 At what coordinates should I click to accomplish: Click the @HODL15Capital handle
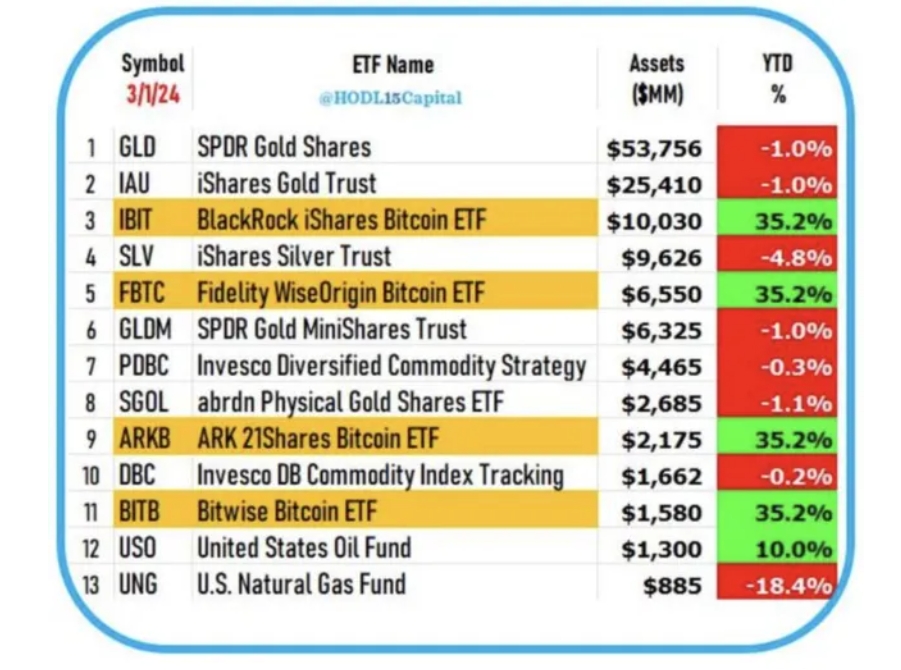(393, 98)
